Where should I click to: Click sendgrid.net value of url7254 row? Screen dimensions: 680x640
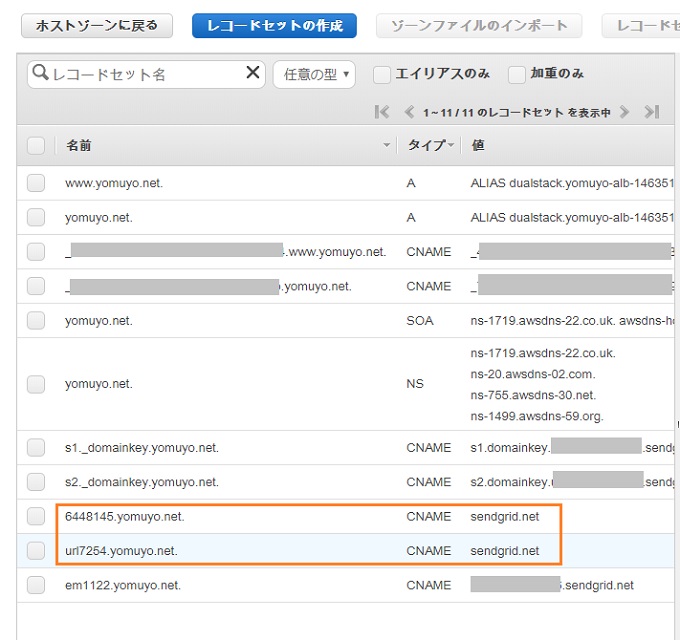point(505,551)
